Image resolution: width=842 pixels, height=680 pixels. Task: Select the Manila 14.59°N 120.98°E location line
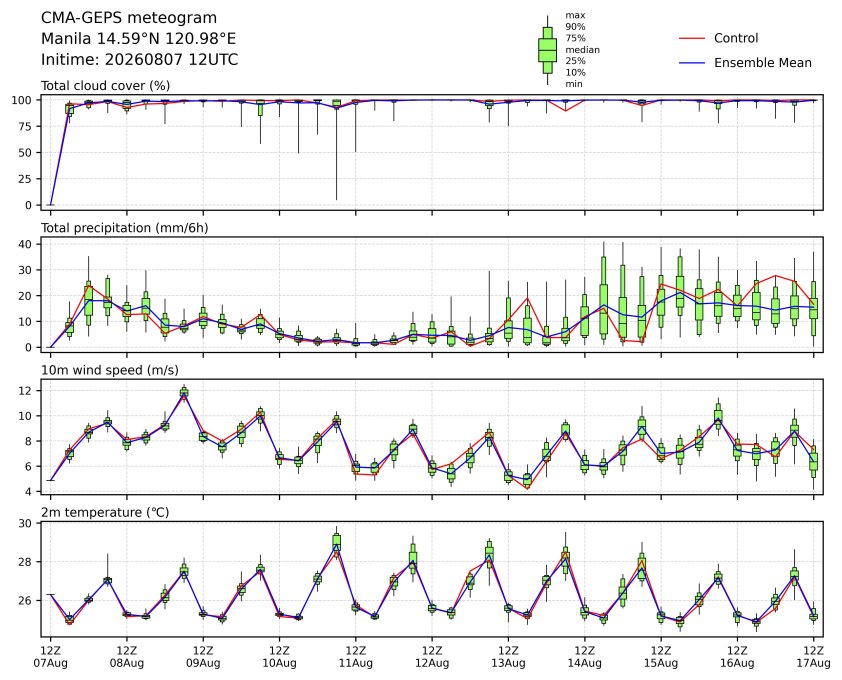[x=139, y=39]
